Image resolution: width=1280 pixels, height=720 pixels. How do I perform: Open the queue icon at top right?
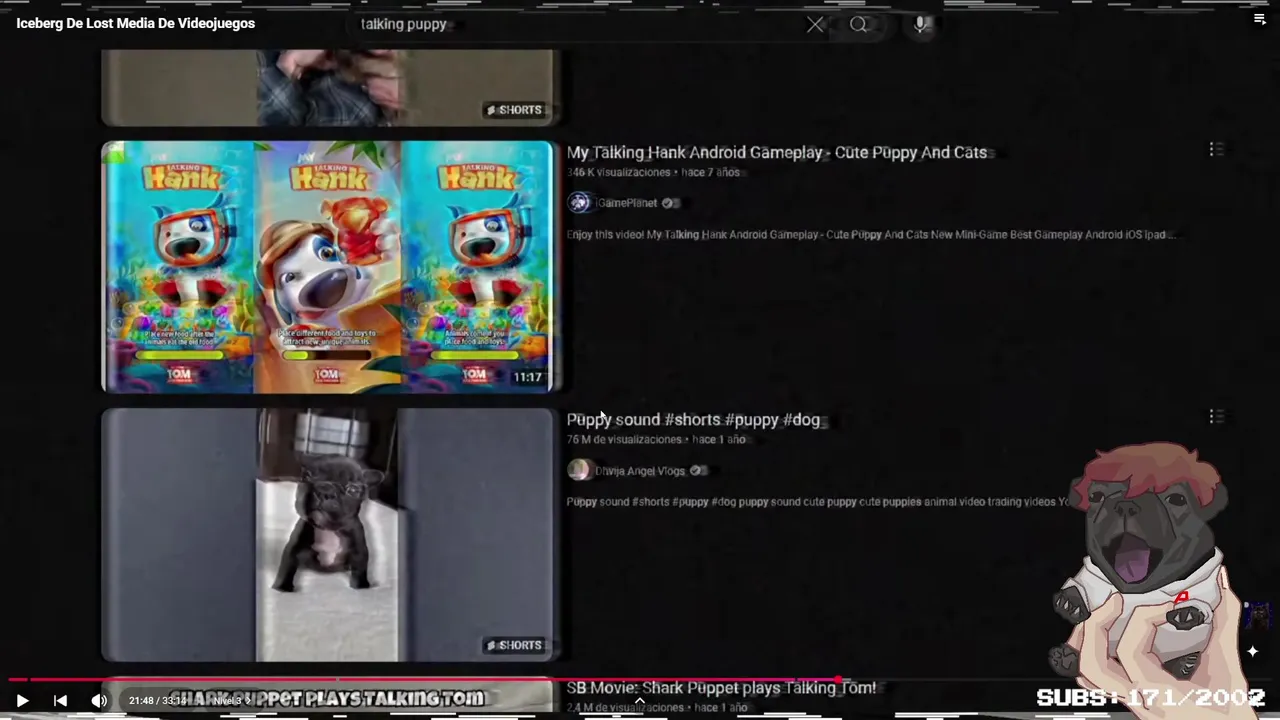coord(1260,19)
